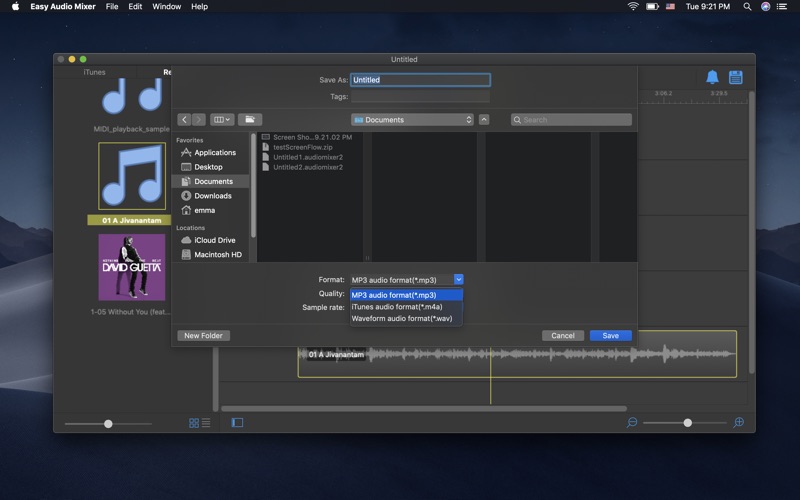Choose MP3 audio format(*.mp3) option
This screenshot has width=800, height=500.
[407, 295]
